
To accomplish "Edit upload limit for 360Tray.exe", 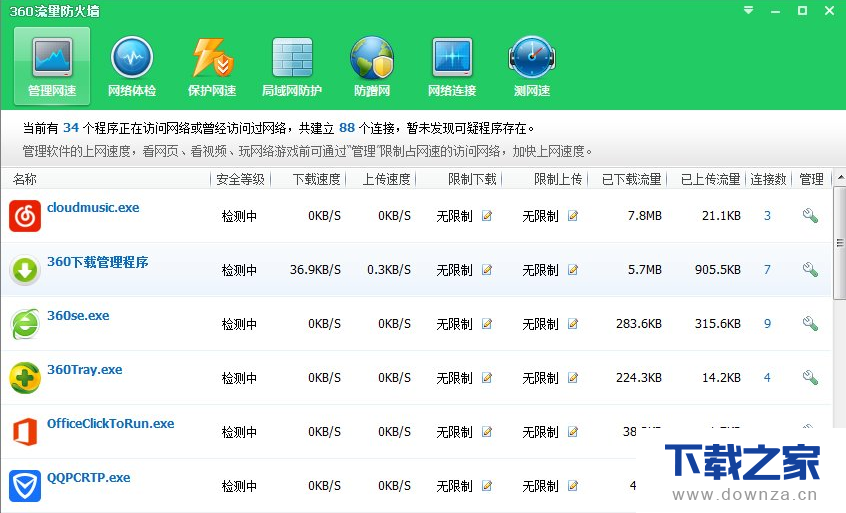I will pyautogui.click(x=573, y=378).
